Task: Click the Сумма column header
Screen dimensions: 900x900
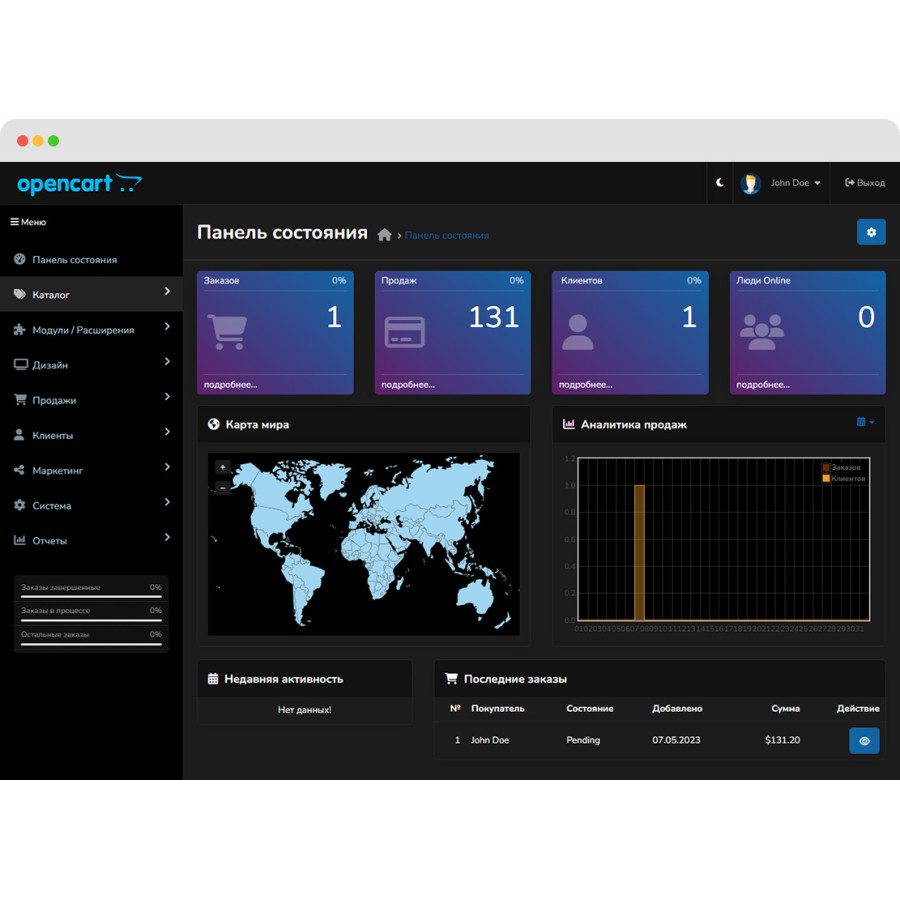Action: 785,708
